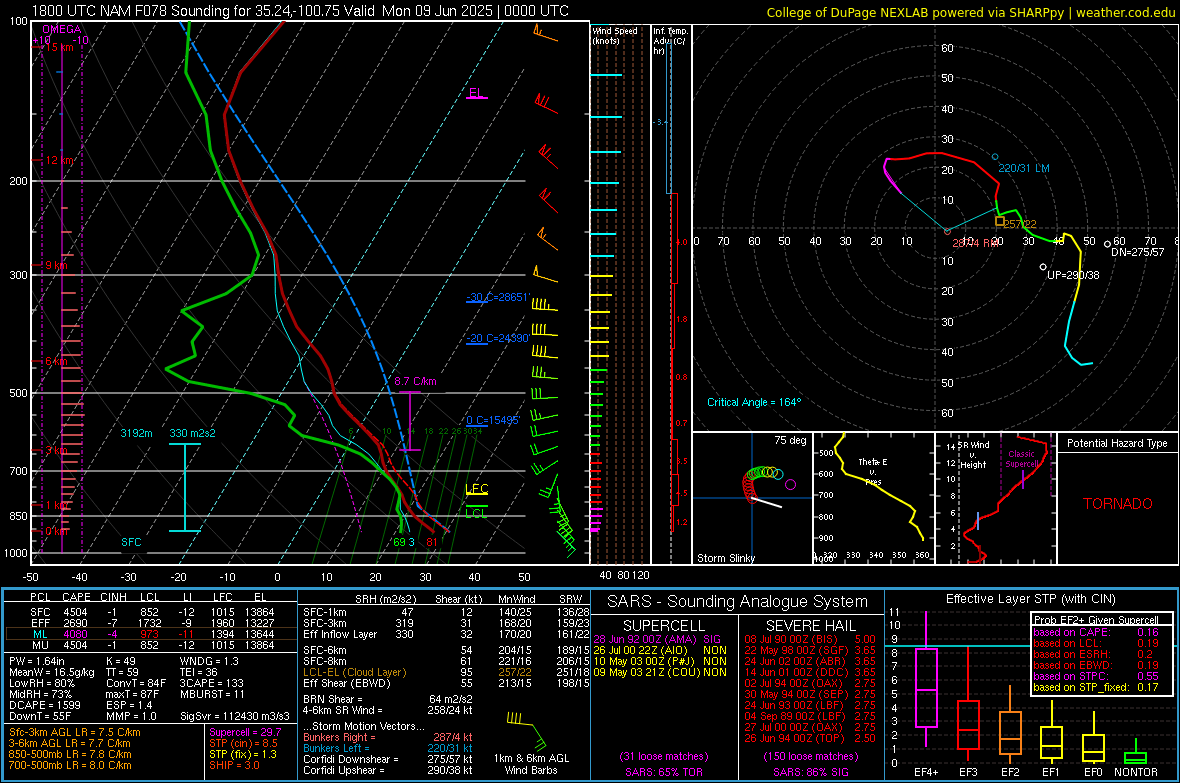Click the 'Theta-E v. Pres' label
The image size is (1180, 783).
coord(873,471)
